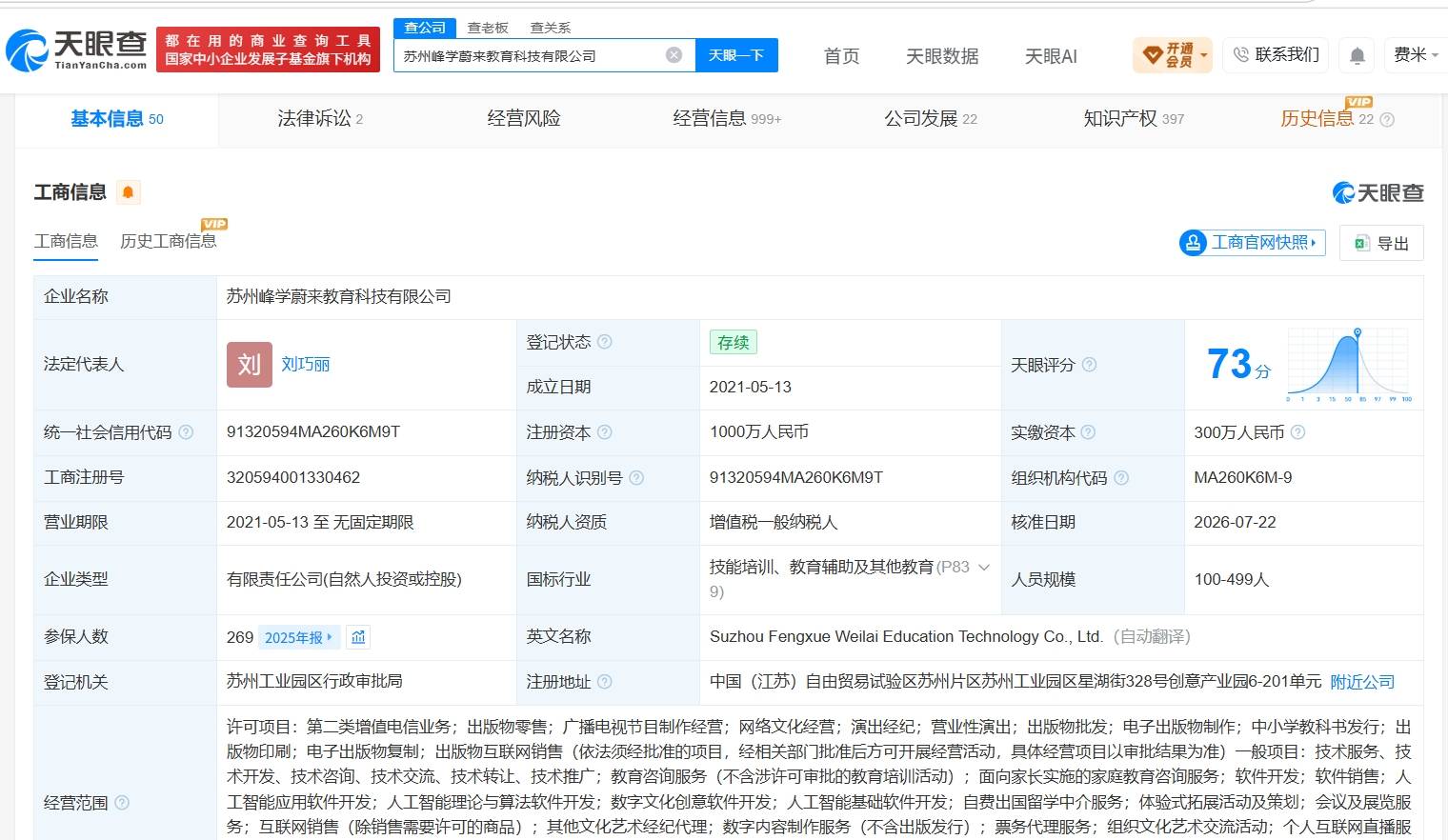Open the 开通会员 dropdown
Viewport: 1448px width, 840px height.
click(x=1172, y=55)
